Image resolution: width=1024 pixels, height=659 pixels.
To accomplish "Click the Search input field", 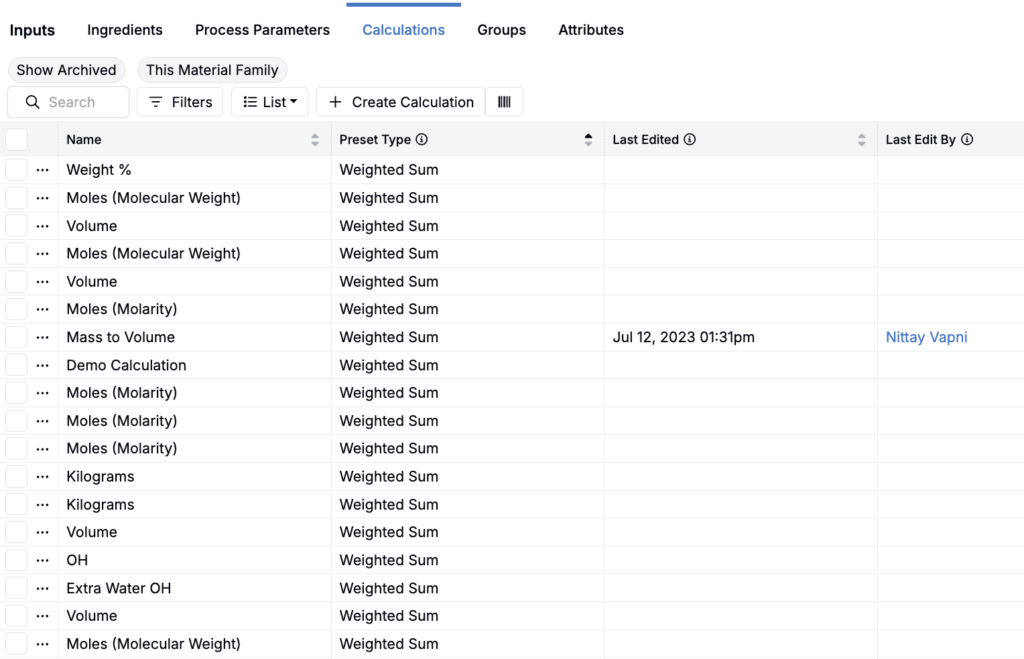I will pyautogui.click(x=80, y=102).
